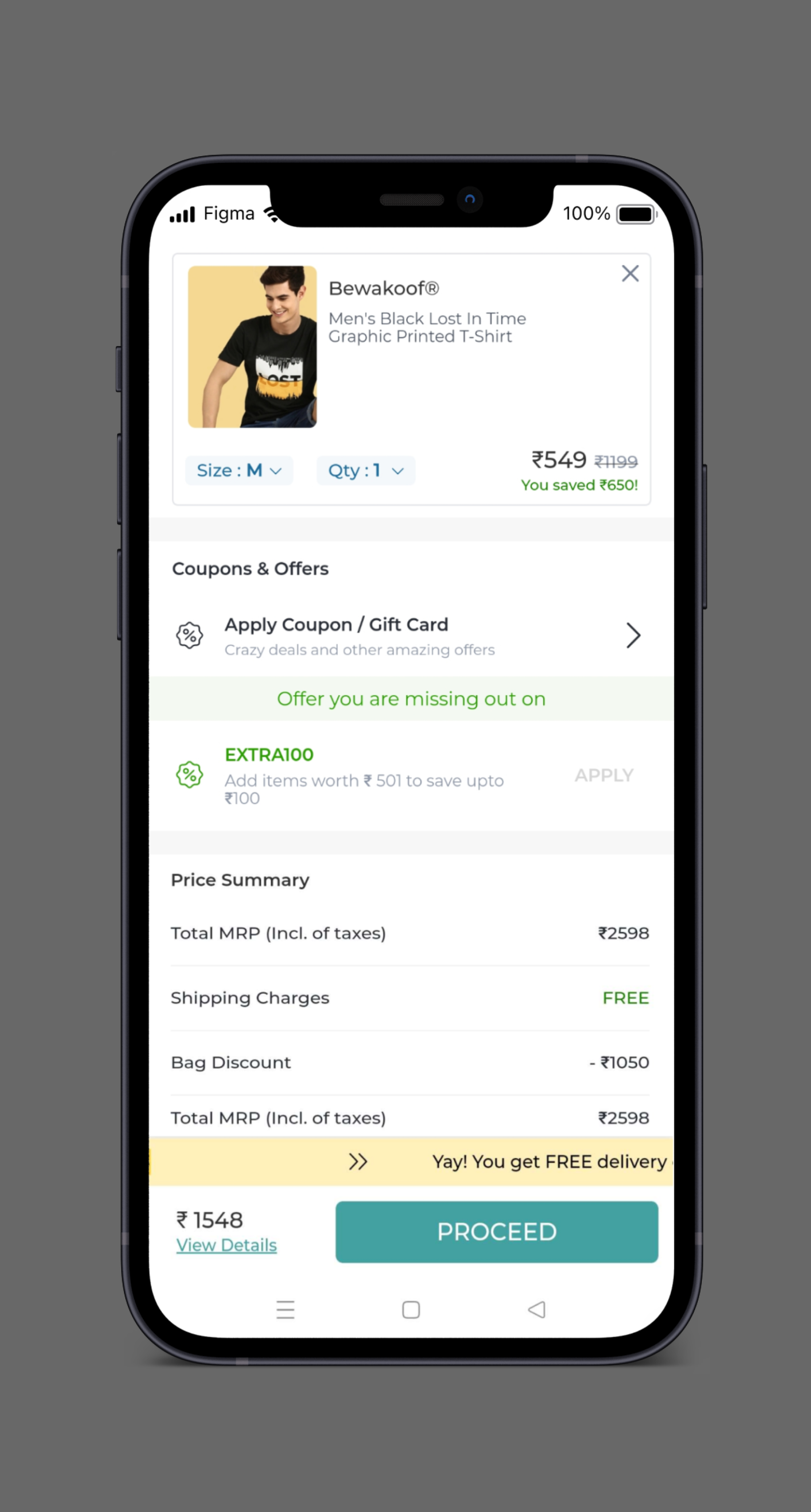This screenshot has height=1512, width=811.
Task: Tap the battery icon in status bar
Action: (635, 214)
